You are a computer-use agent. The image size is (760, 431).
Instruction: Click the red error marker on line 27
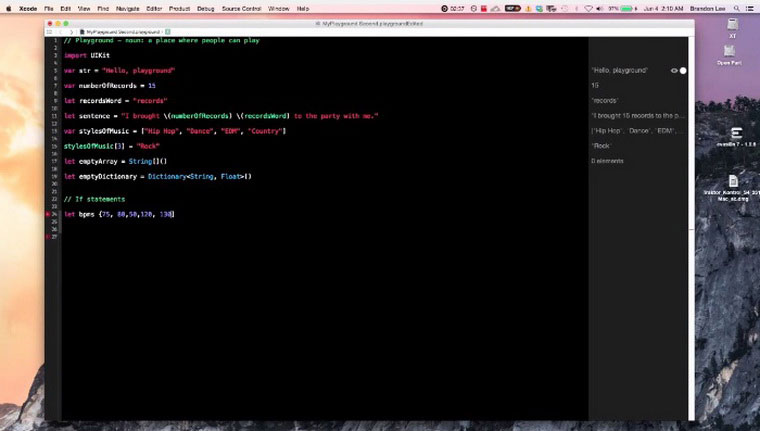[x=48, y=237]
